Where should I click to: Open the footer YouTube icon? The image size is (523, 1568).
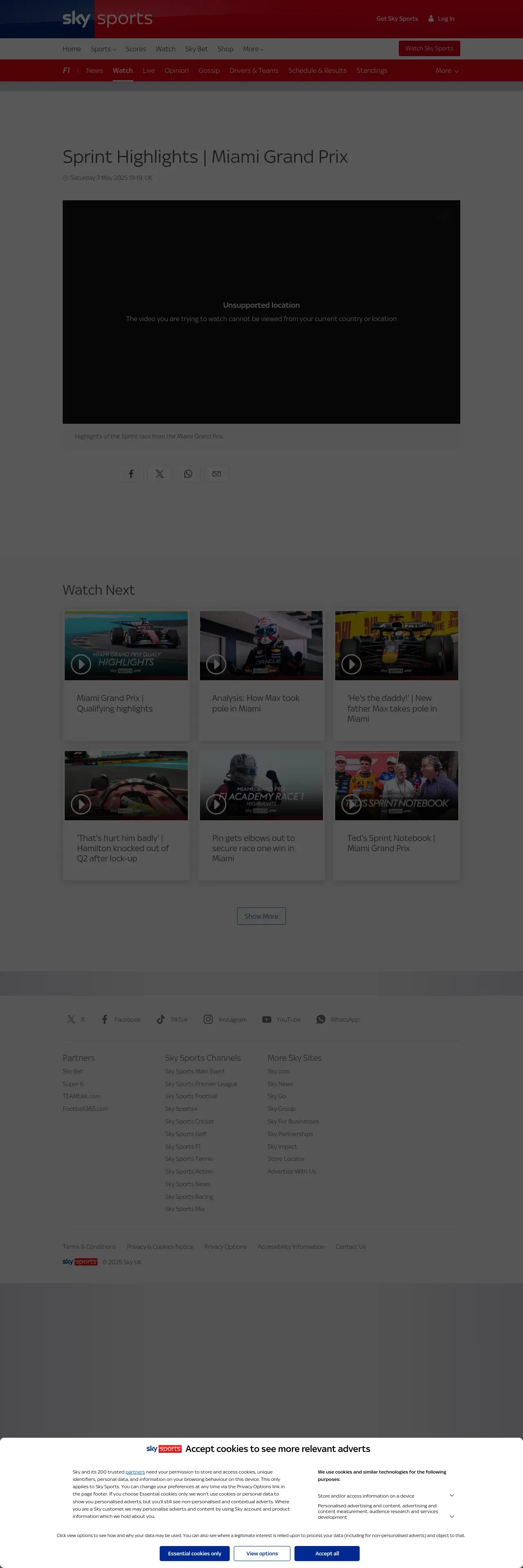pos(267,1020)
